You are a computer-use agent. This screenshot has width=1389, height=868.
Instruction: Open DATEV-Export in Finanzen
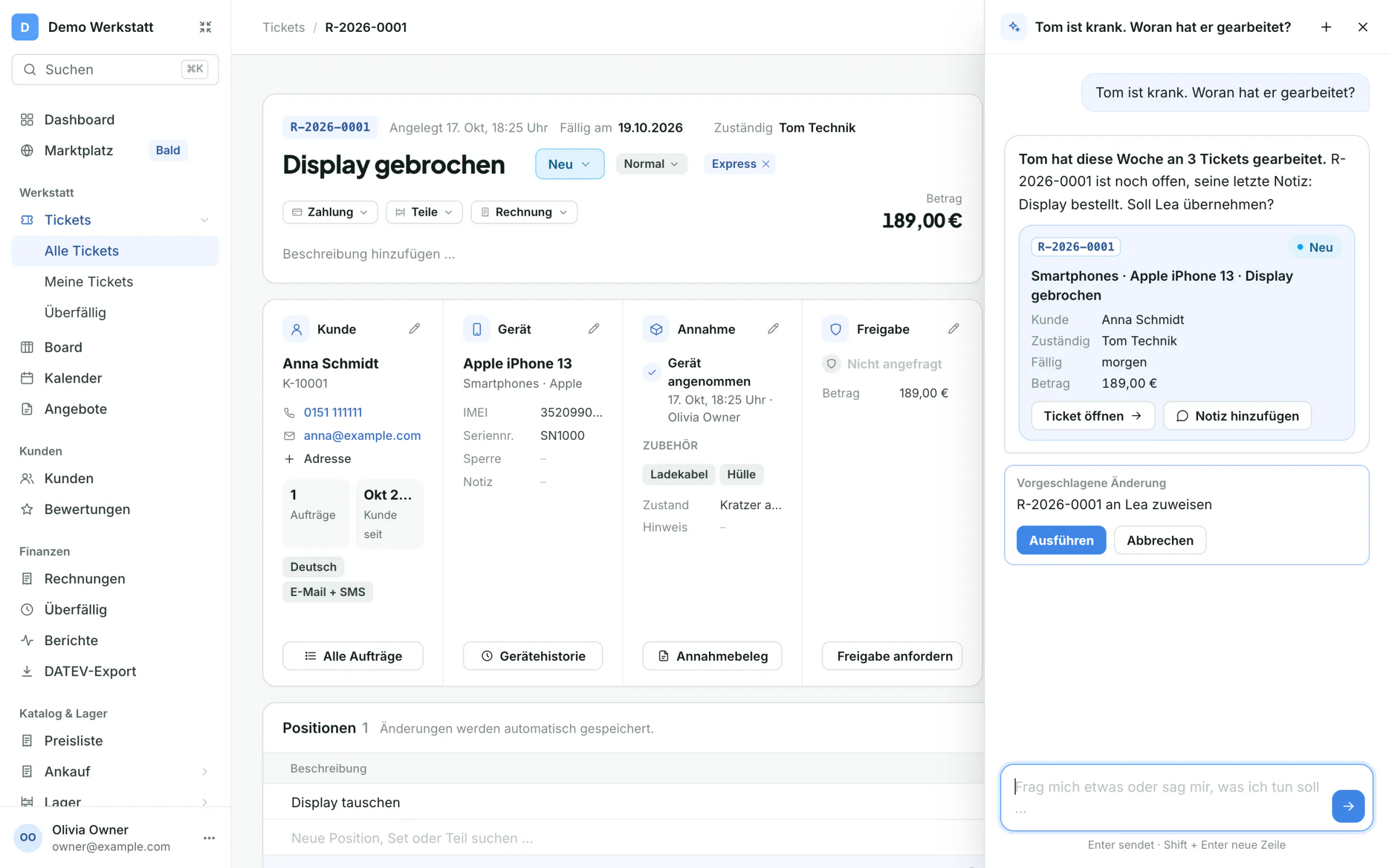115,671
